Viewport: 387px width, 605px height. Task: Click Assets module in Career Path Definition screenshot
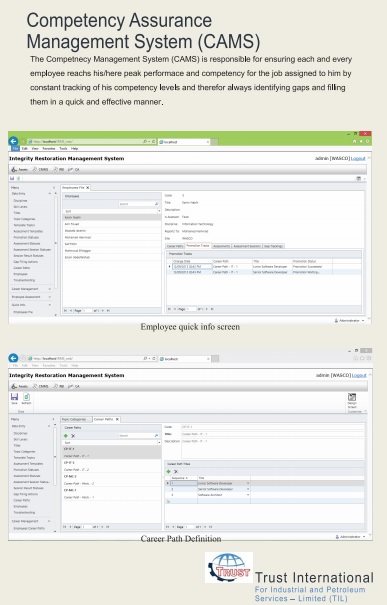[x=20, y=386]
